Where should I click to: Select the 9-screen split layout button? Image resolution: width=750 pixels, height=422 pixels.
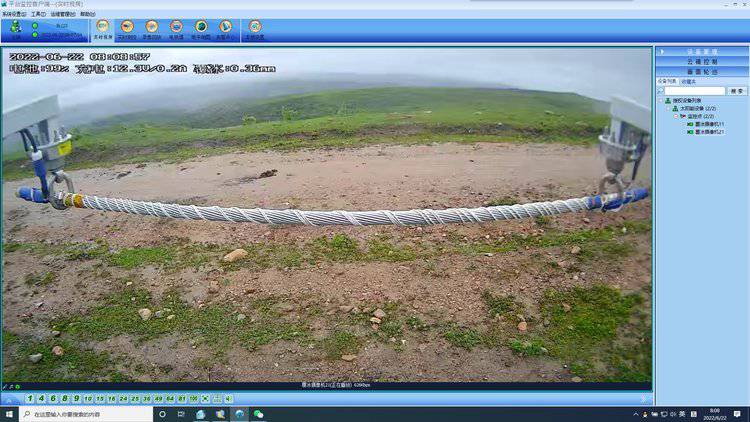(76, 398)
